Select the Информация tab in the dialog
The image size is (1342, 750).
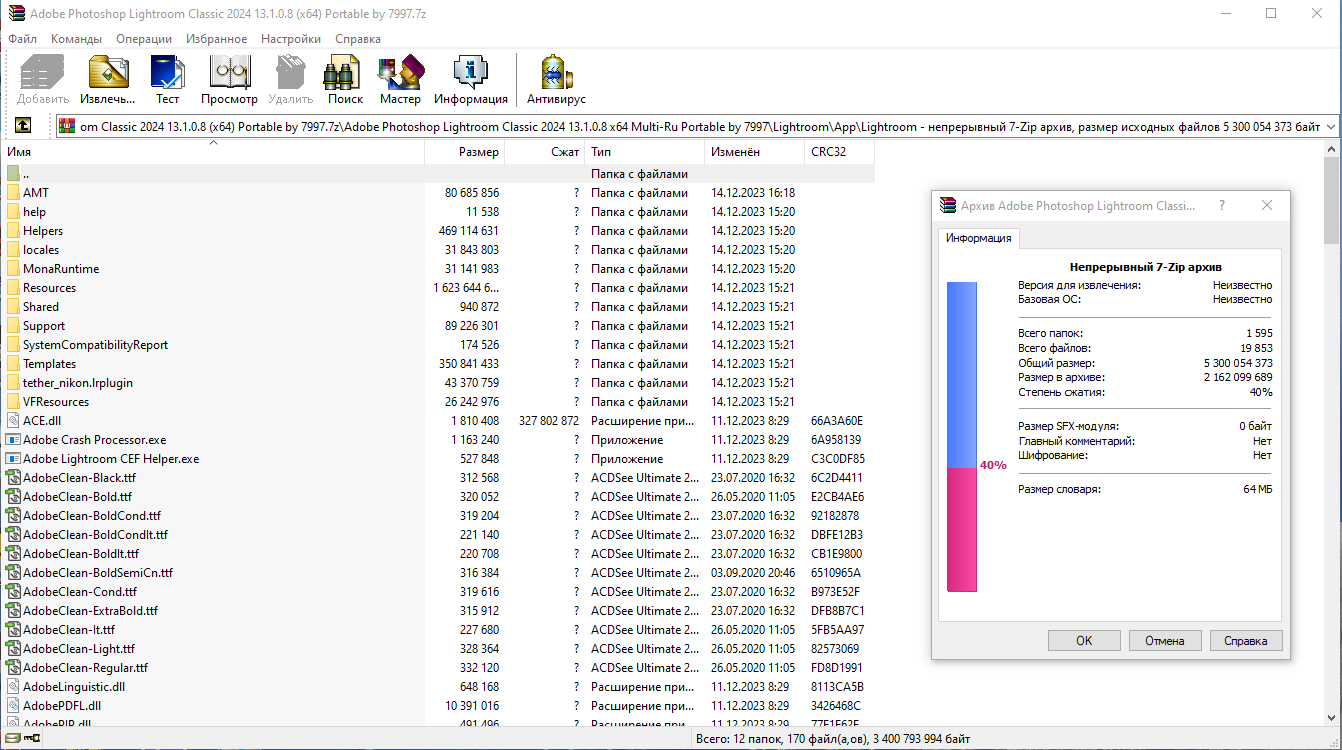coord(979,238)
